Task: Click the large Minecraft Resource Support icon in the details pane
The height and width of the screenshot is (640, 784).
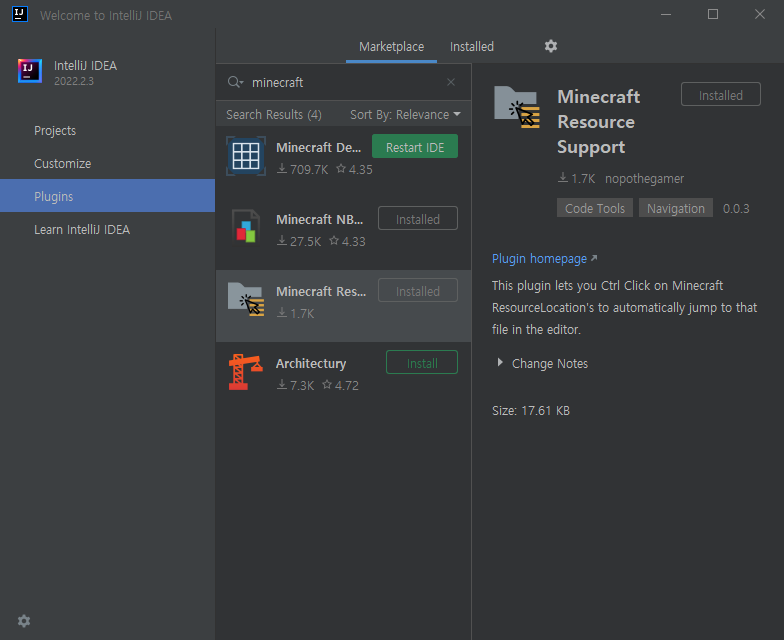Action: [517, 107]
